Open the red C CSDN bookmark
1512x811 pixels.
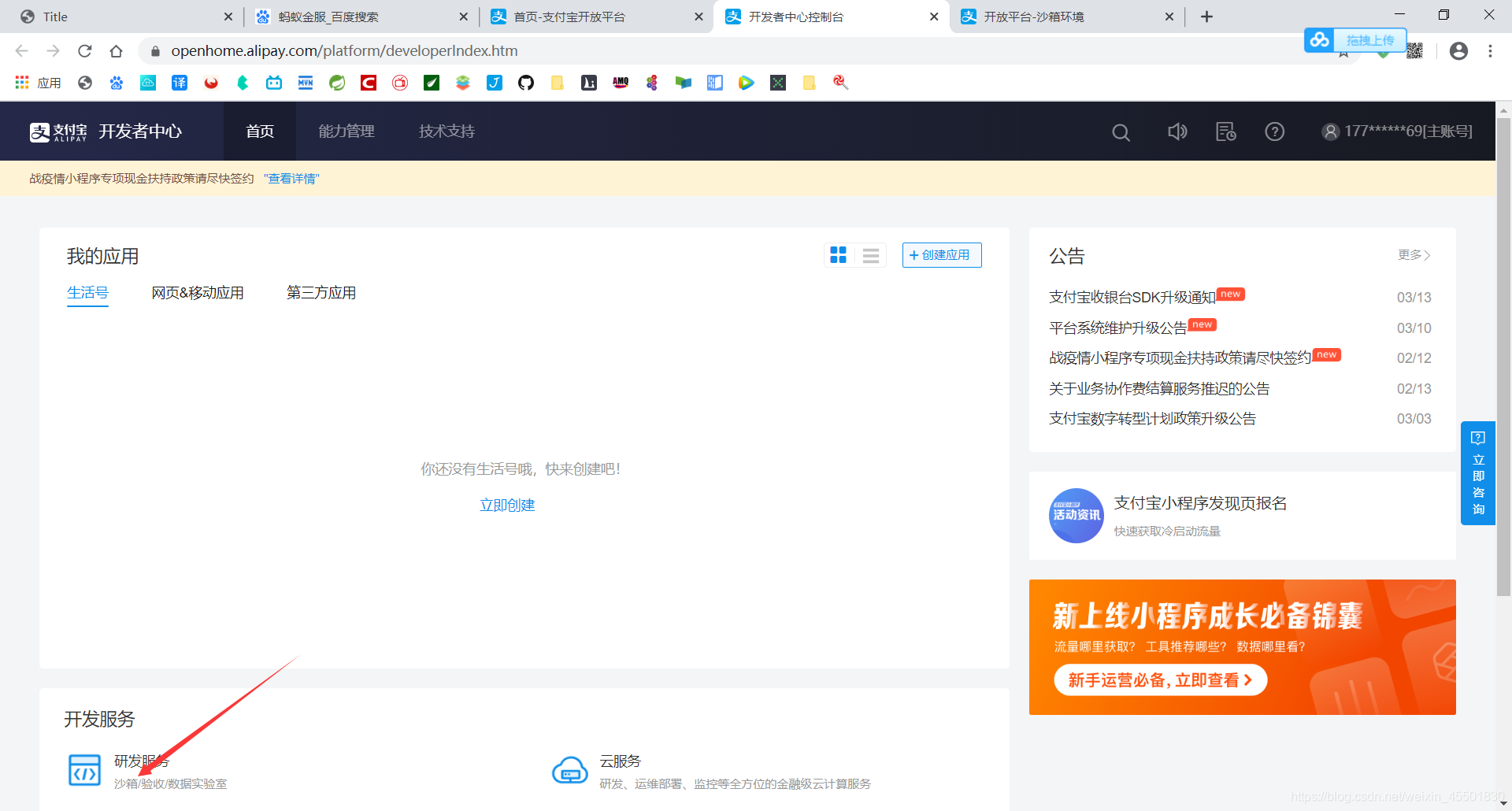coord(369,83)
